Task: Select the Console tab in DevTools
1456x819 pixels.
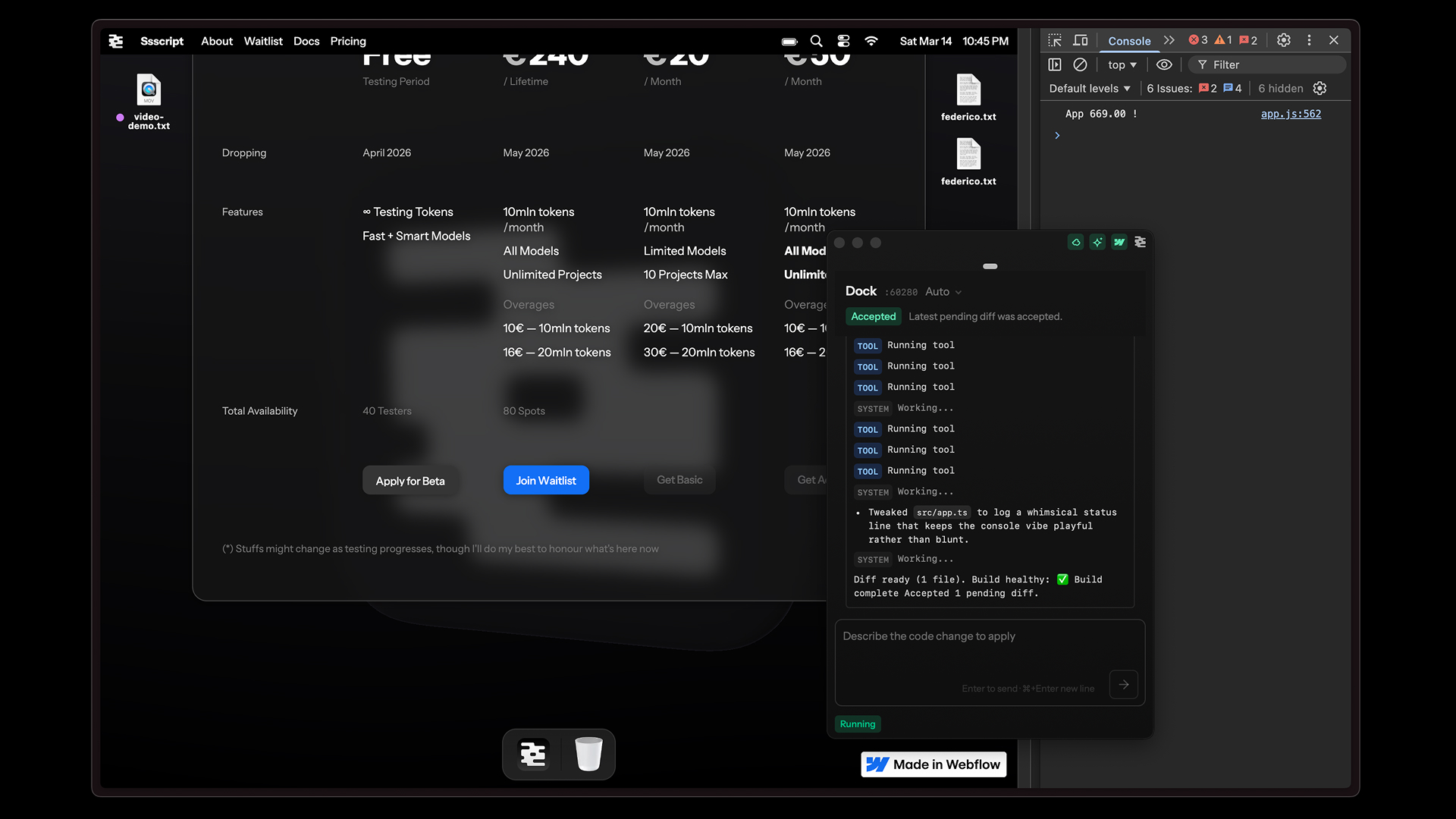Action: point(1129,41)
